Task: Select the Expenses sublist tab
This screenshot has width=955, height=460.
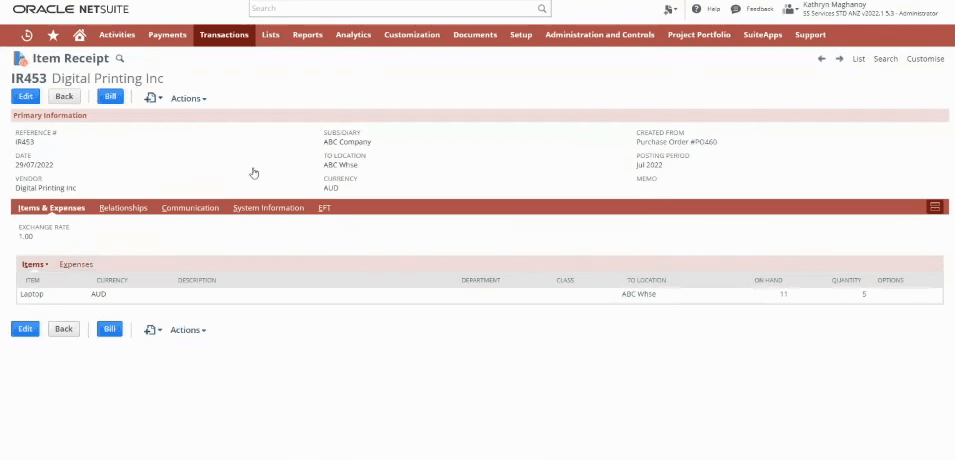Action: (76, 264)
